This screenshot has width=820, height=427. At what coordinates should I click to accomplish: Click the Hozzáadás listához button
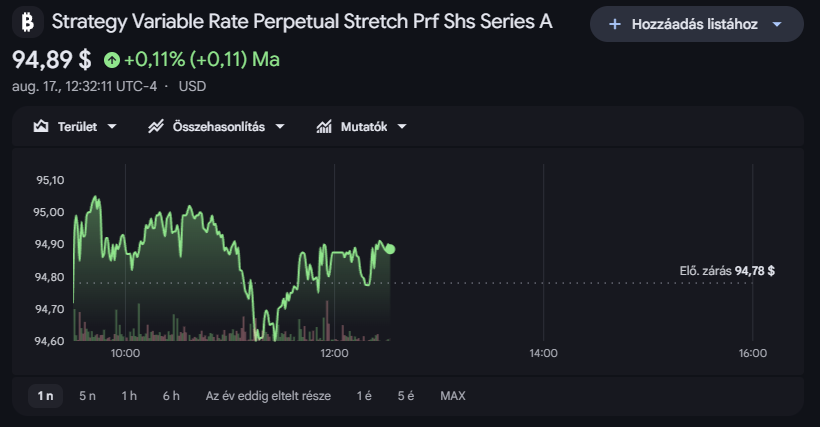coord(697,24)
